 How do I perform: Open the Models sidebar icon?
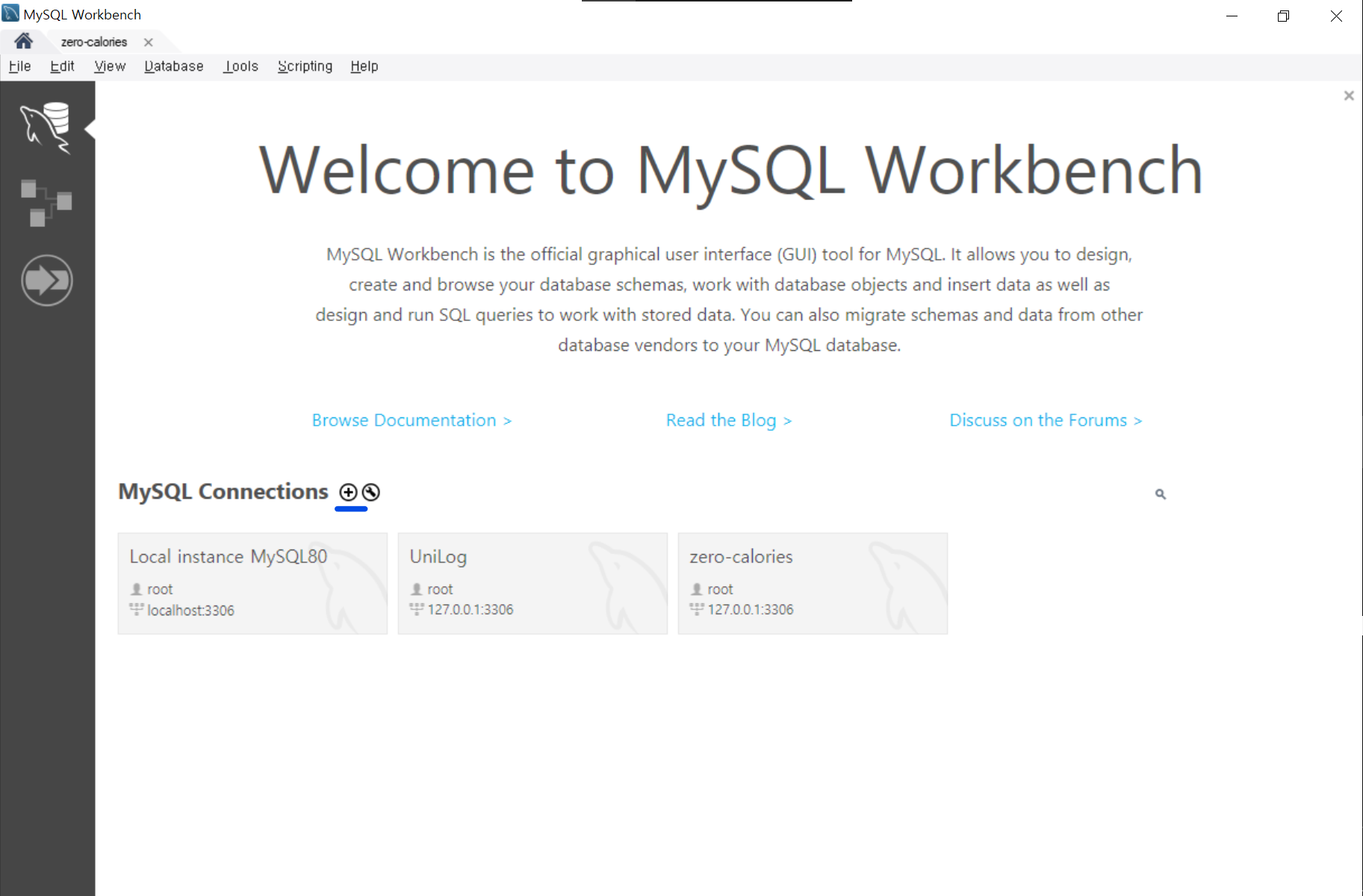click(x=46, y=202)
